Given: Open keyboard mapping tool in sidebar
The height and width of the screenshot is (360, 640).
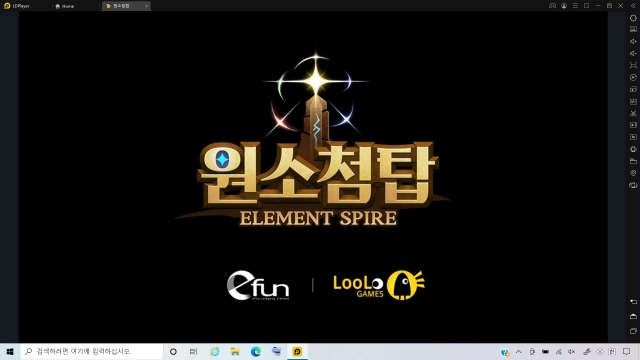Looking at the screenshot, I should (633, 29).
